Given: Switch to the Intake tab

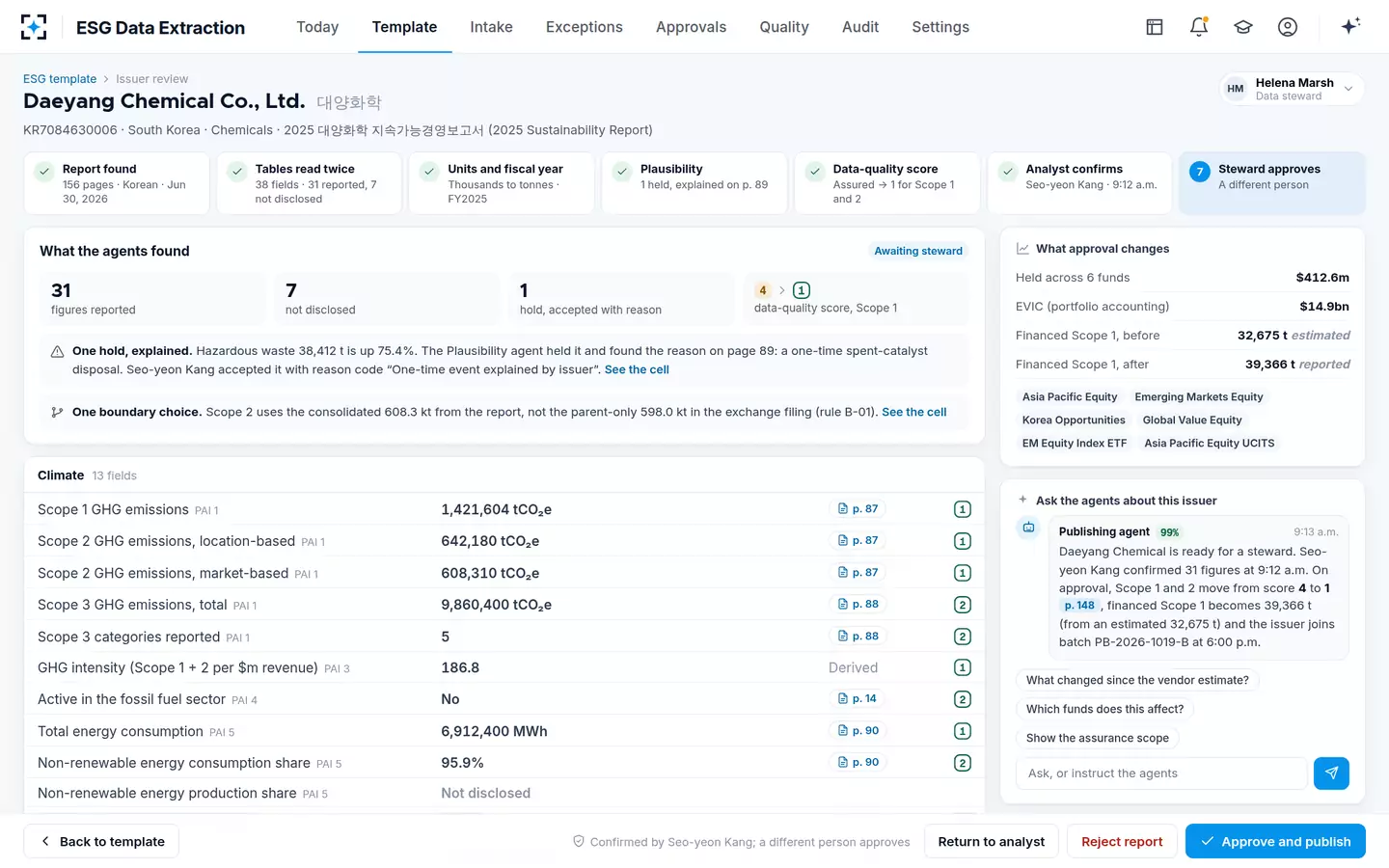Looking at the screenshot, I should (x=491, y=27).
